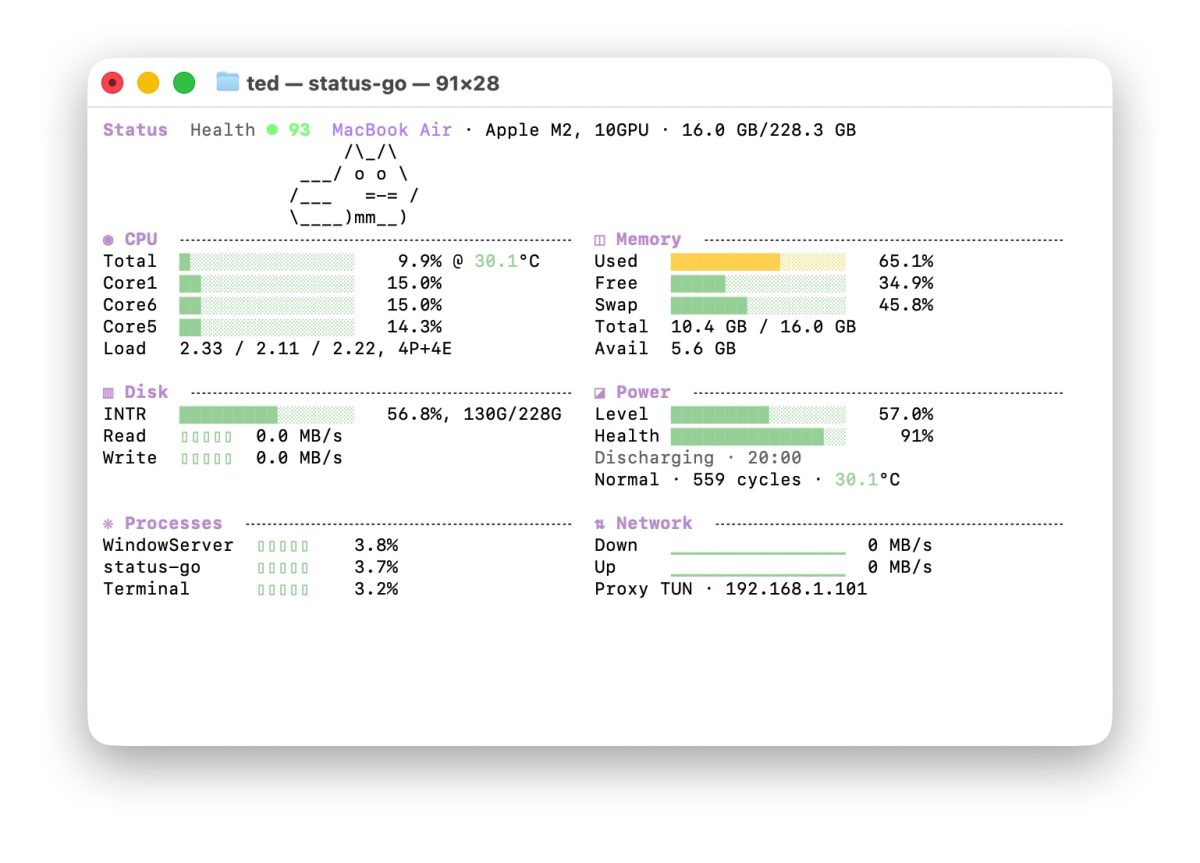Viewport: 1200px width, 863px height.
Task: Click the WindowServer process activity blocks
Action: (283, 546)
